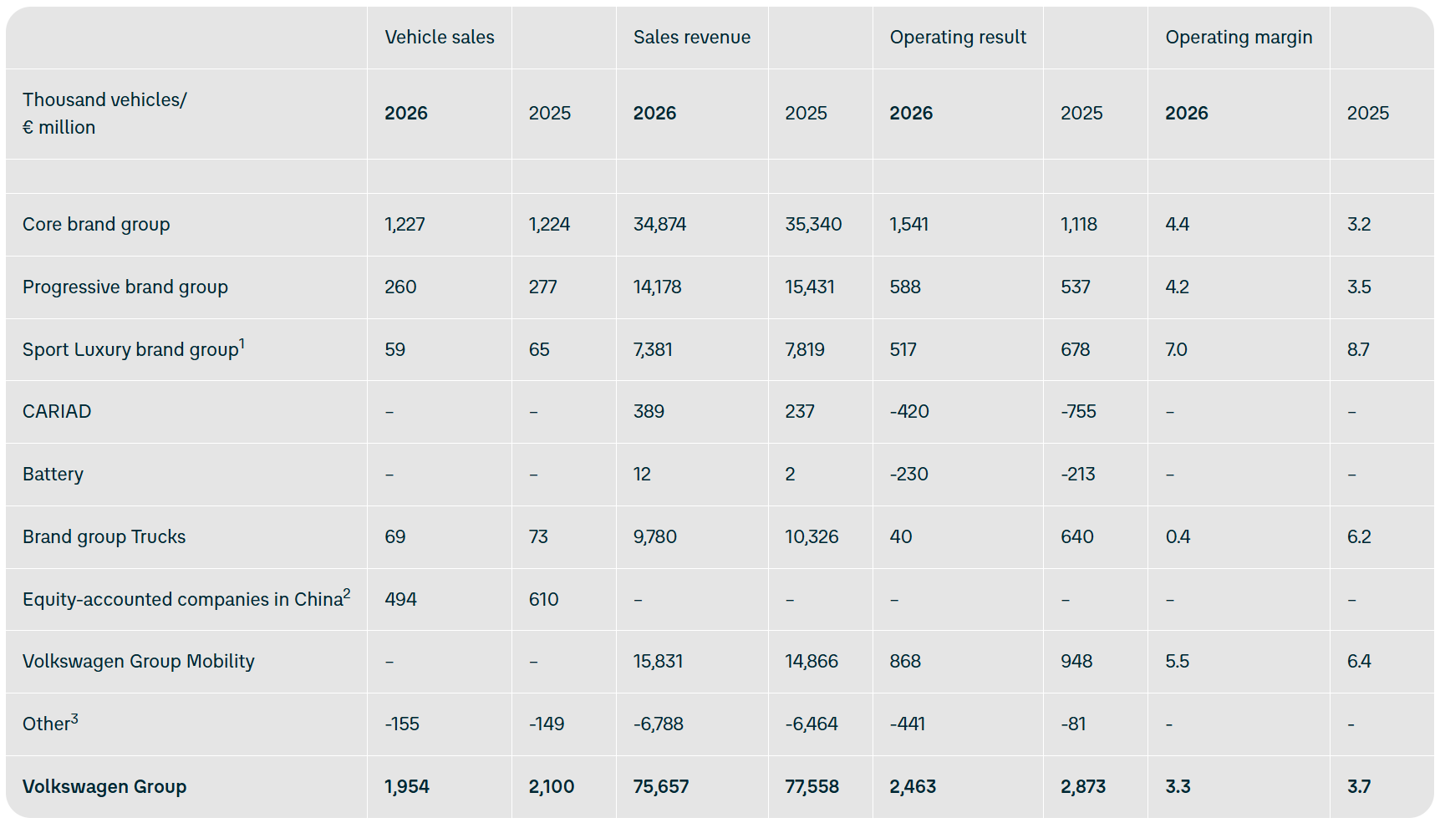Image resolution: width=1440 pixels, height=823 pixels.
Task: Select the Volkswagen Group Mobility row label
Action: [138, 661]
